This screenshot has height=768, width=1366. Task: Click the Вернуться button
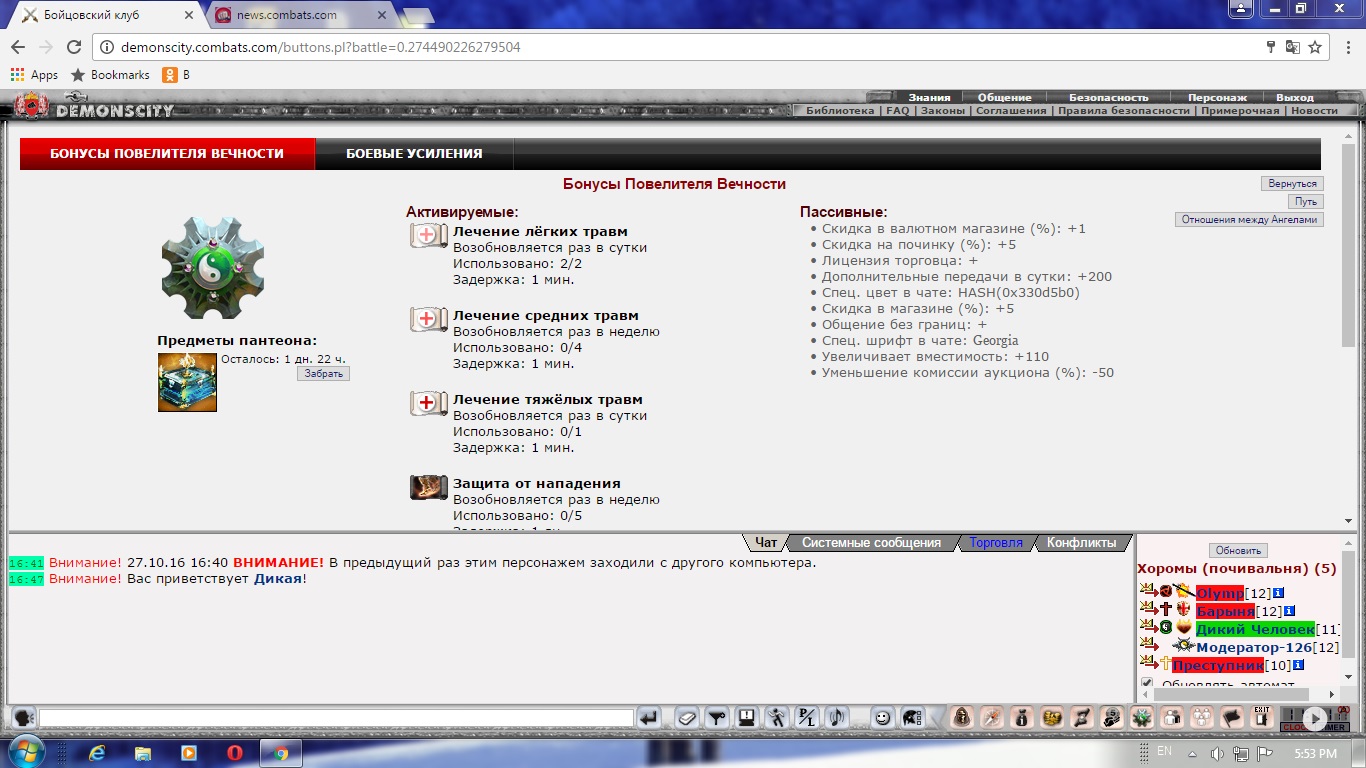pyautogui.click(x=1292, y=184)
